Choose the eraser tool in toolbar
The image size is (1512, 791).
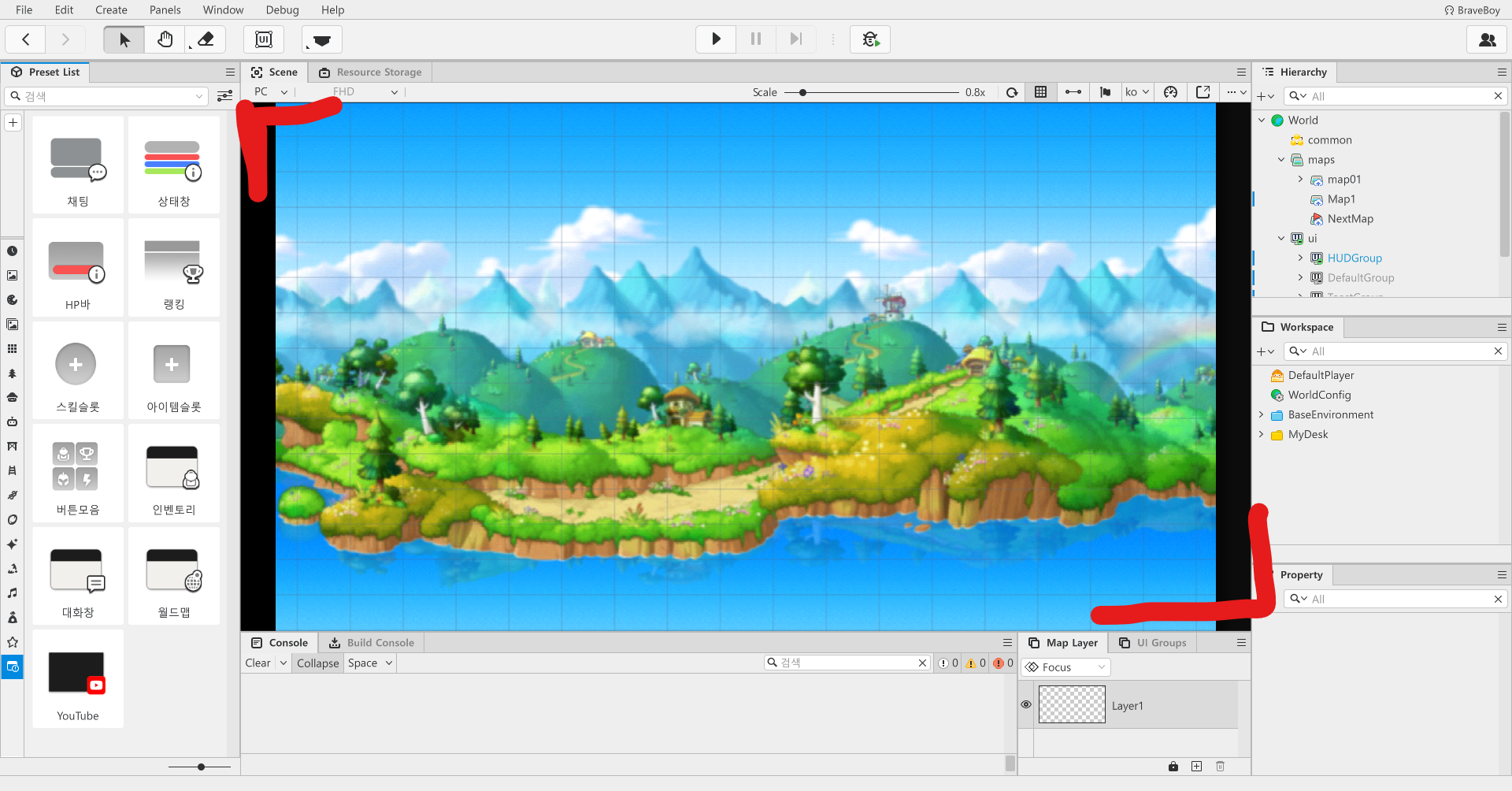[x=206, y=39]
